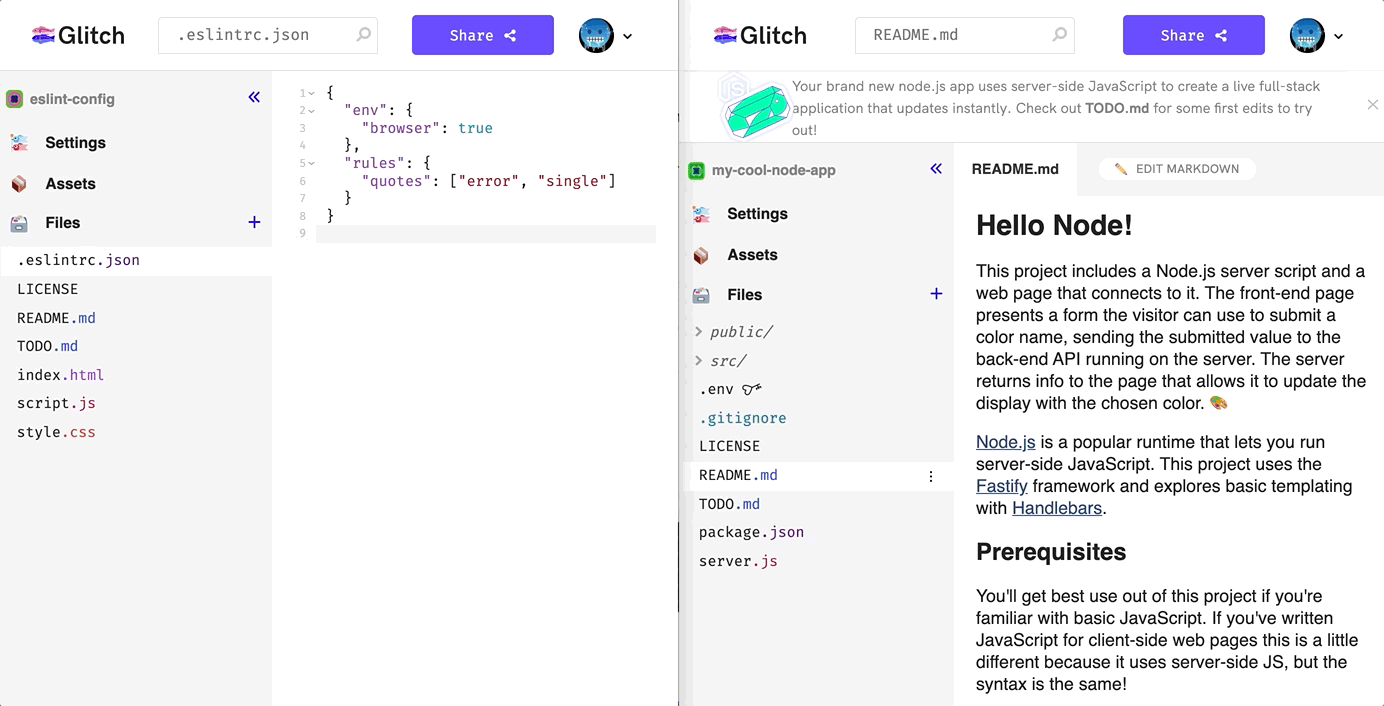Open Assets in my-cool-node-app sidebar
1384x706 pixels.
pyautogui.click(x=752, y=255)
